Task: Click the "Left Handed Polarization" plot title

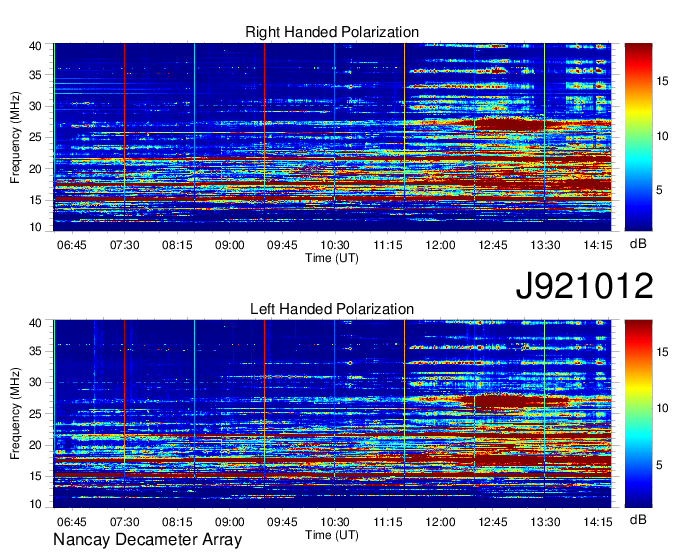Action: point(332,309)
